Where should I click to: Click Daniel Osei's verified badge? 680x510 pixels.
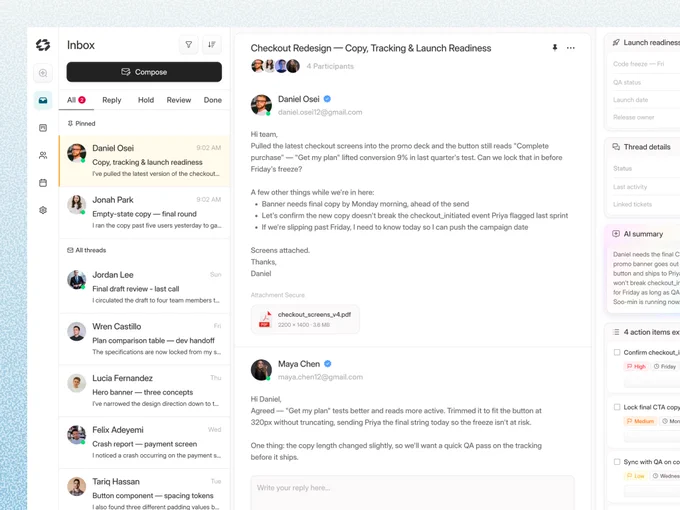click(327, 99)
